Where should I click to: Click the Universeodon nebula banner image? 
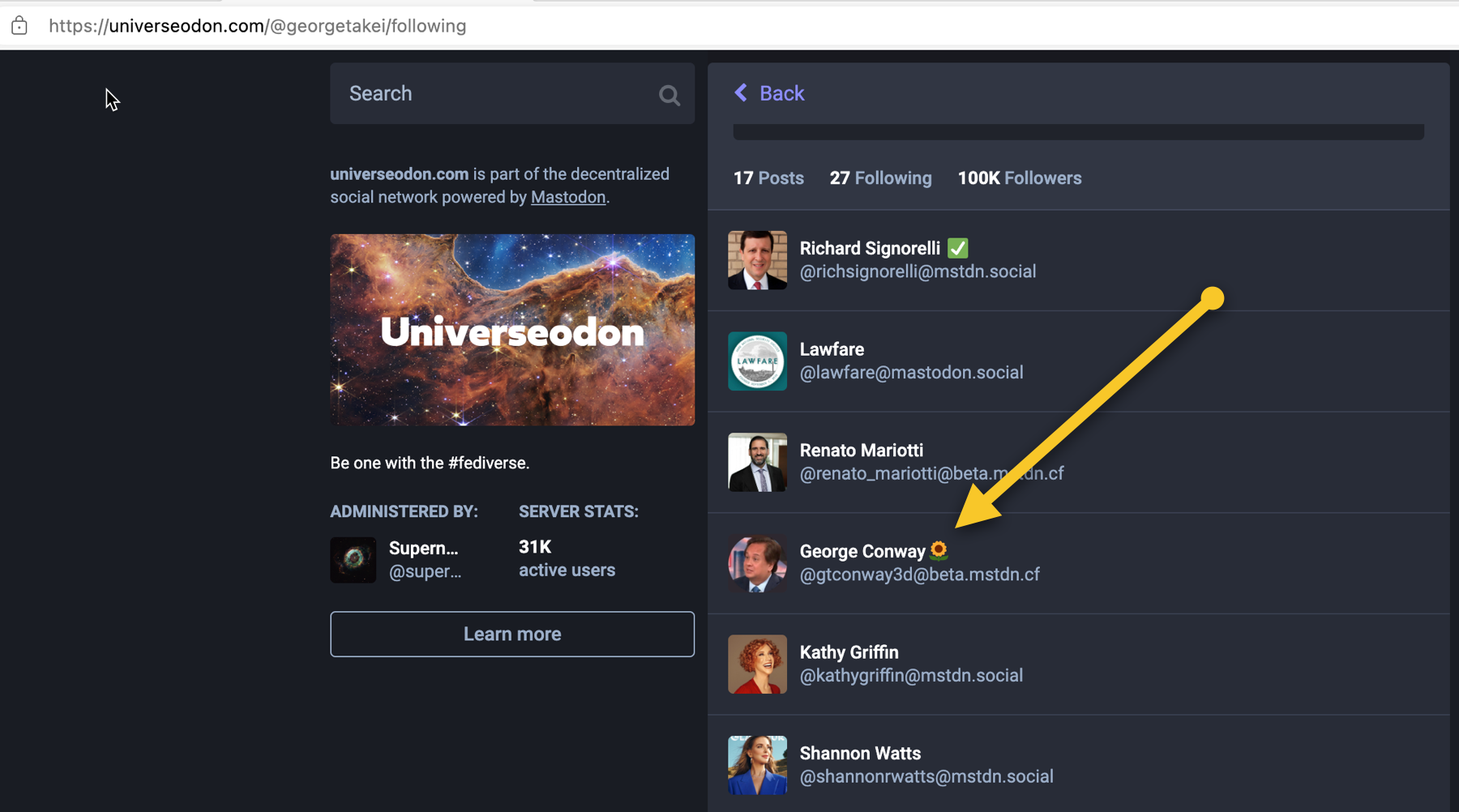512,330
